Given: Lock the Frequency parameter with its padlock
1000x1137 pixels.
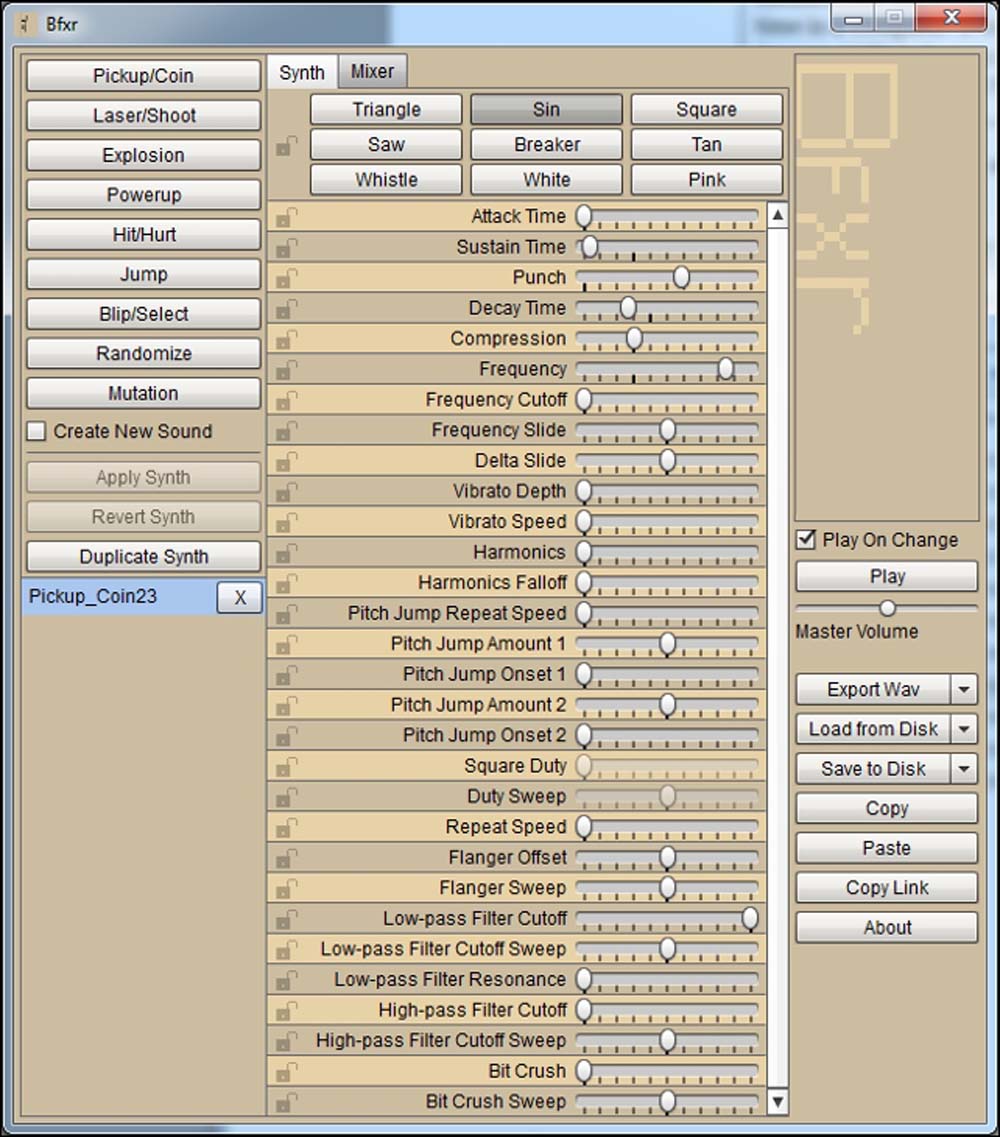Looking at the screenshot, I should pos(286,370).
